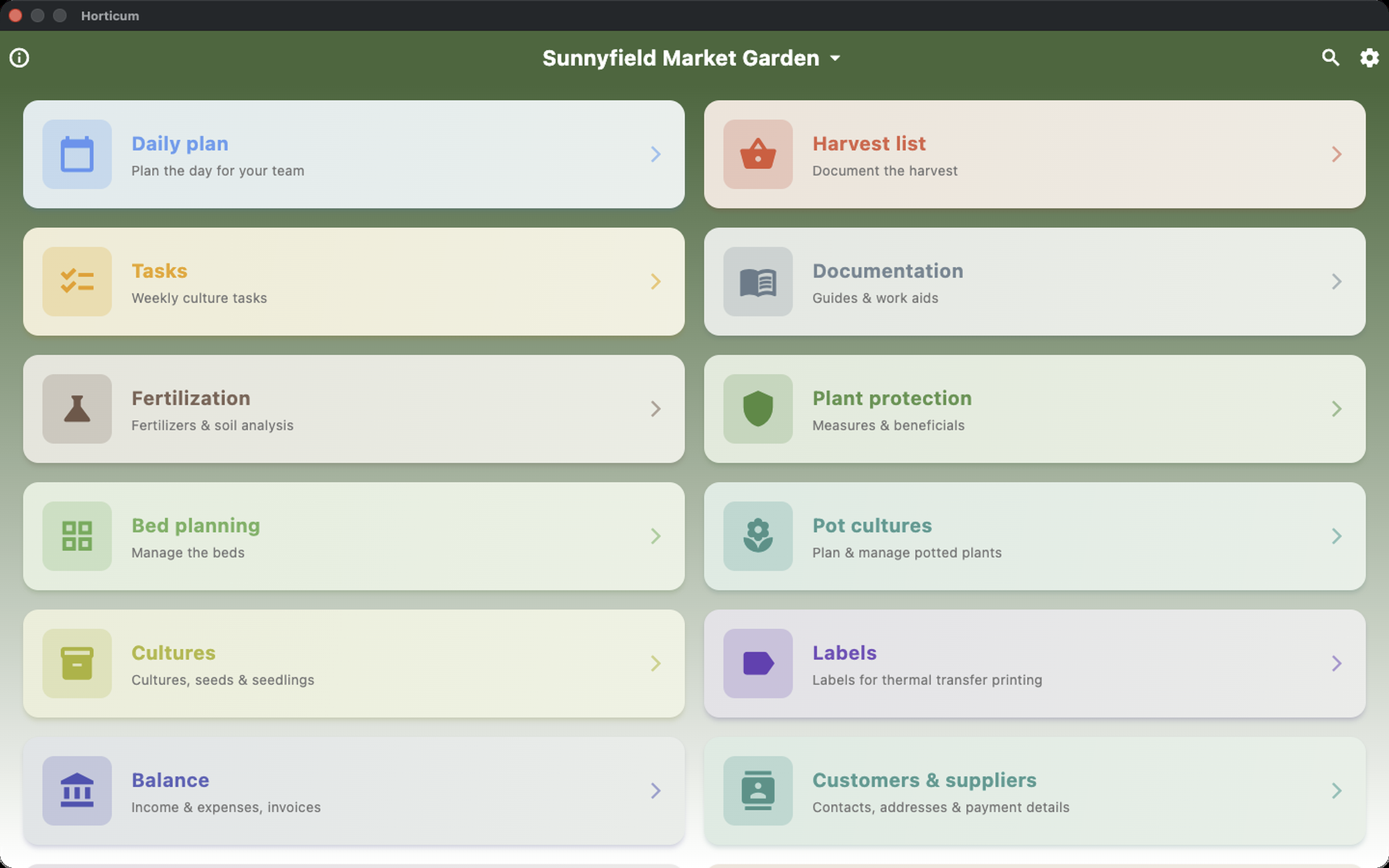The height and width of the screenshot is (868, 1389).
Task: Click the chevron on the Fertilization card
Action: point(655,409)
